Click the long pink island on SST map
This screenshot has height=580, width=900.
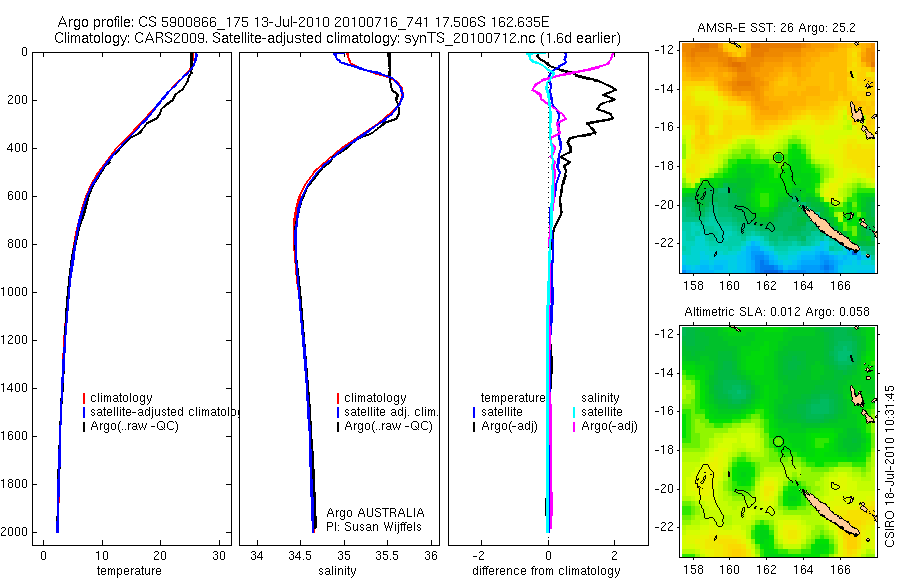[830, 229]
